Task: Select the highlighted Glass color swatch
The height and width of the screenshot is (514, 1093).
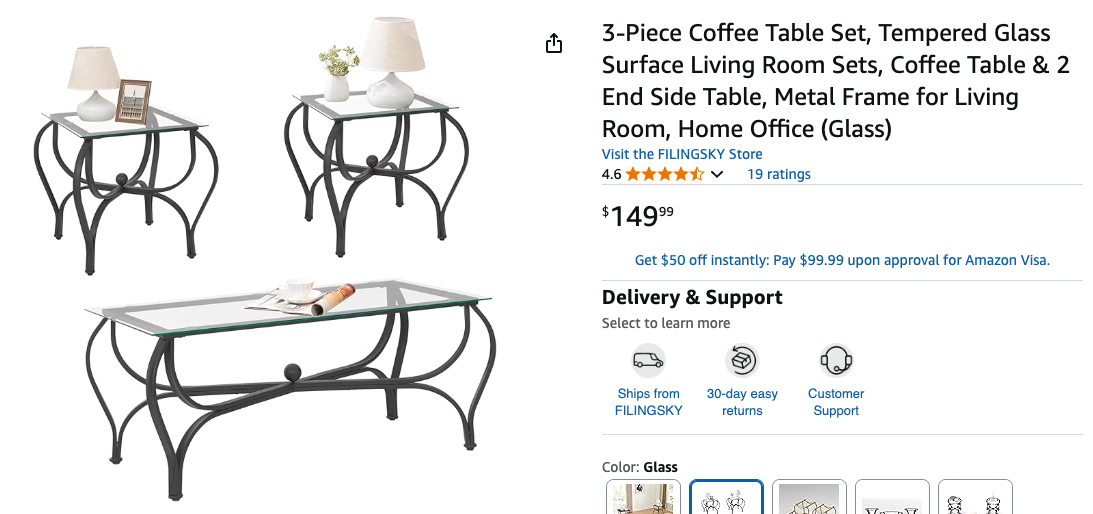Action: click(727, 498)
